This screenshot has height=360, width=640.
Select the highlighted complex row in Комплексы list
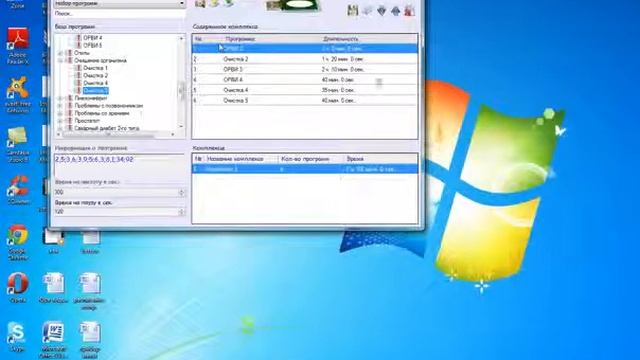[x=305, y=169]
